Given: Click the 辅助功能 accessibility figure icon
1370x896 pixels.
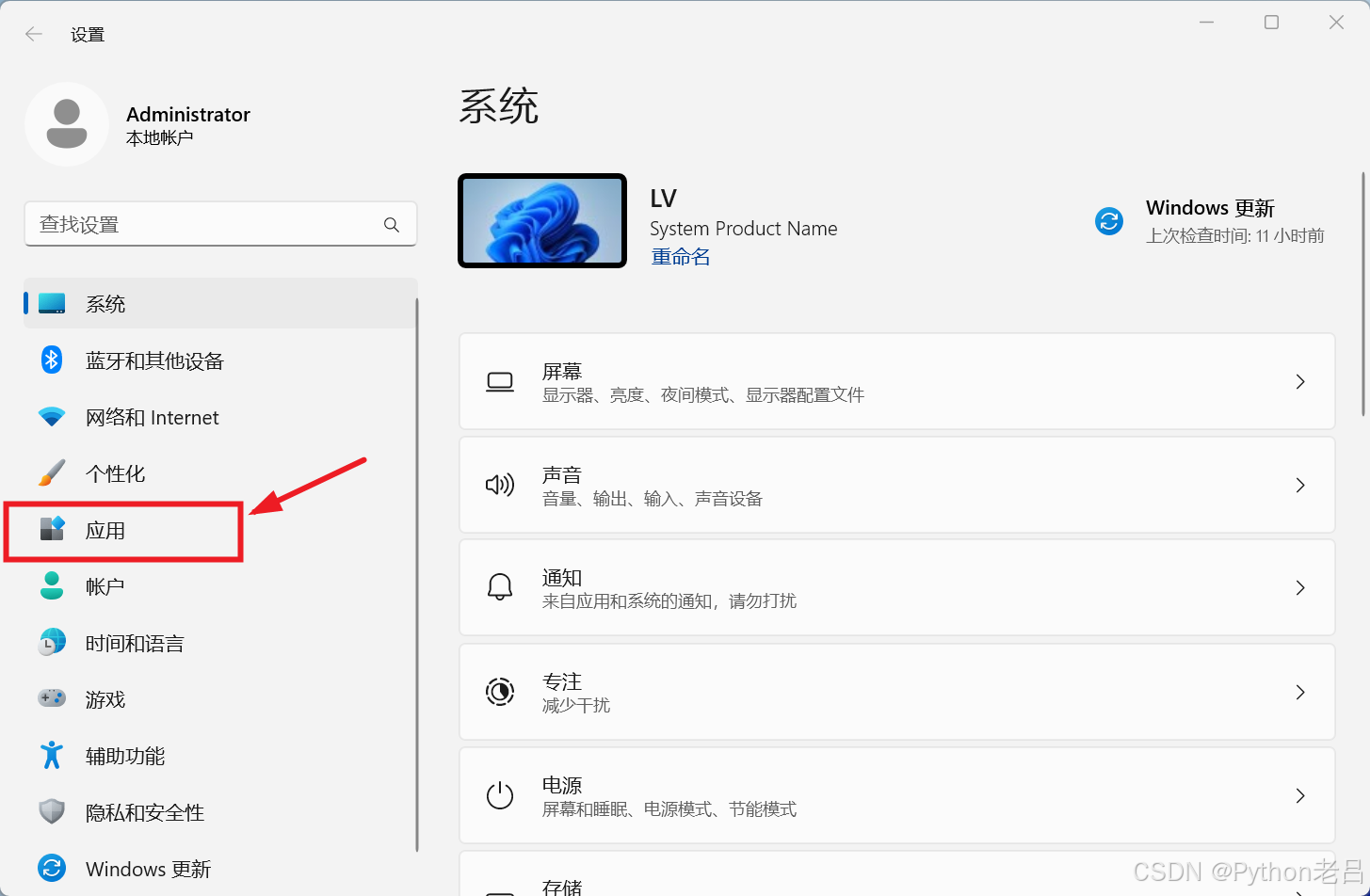Looking at the screenshot, I should tap(52, 755).
